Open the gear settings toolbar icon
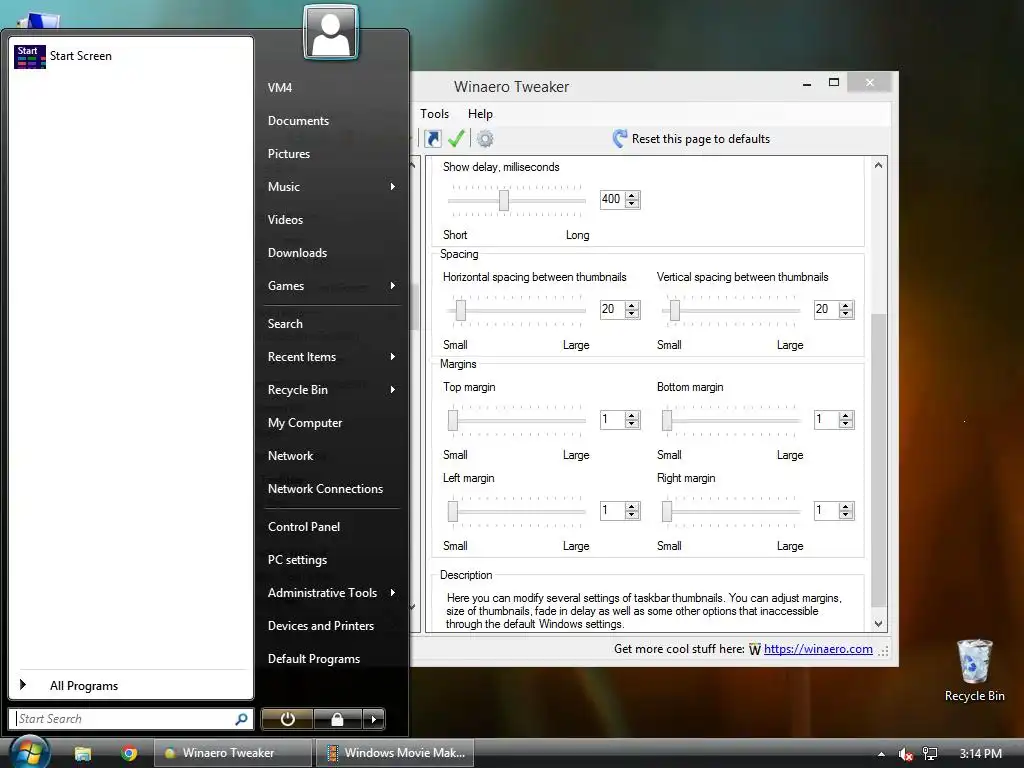 click(x=485, y=138)
